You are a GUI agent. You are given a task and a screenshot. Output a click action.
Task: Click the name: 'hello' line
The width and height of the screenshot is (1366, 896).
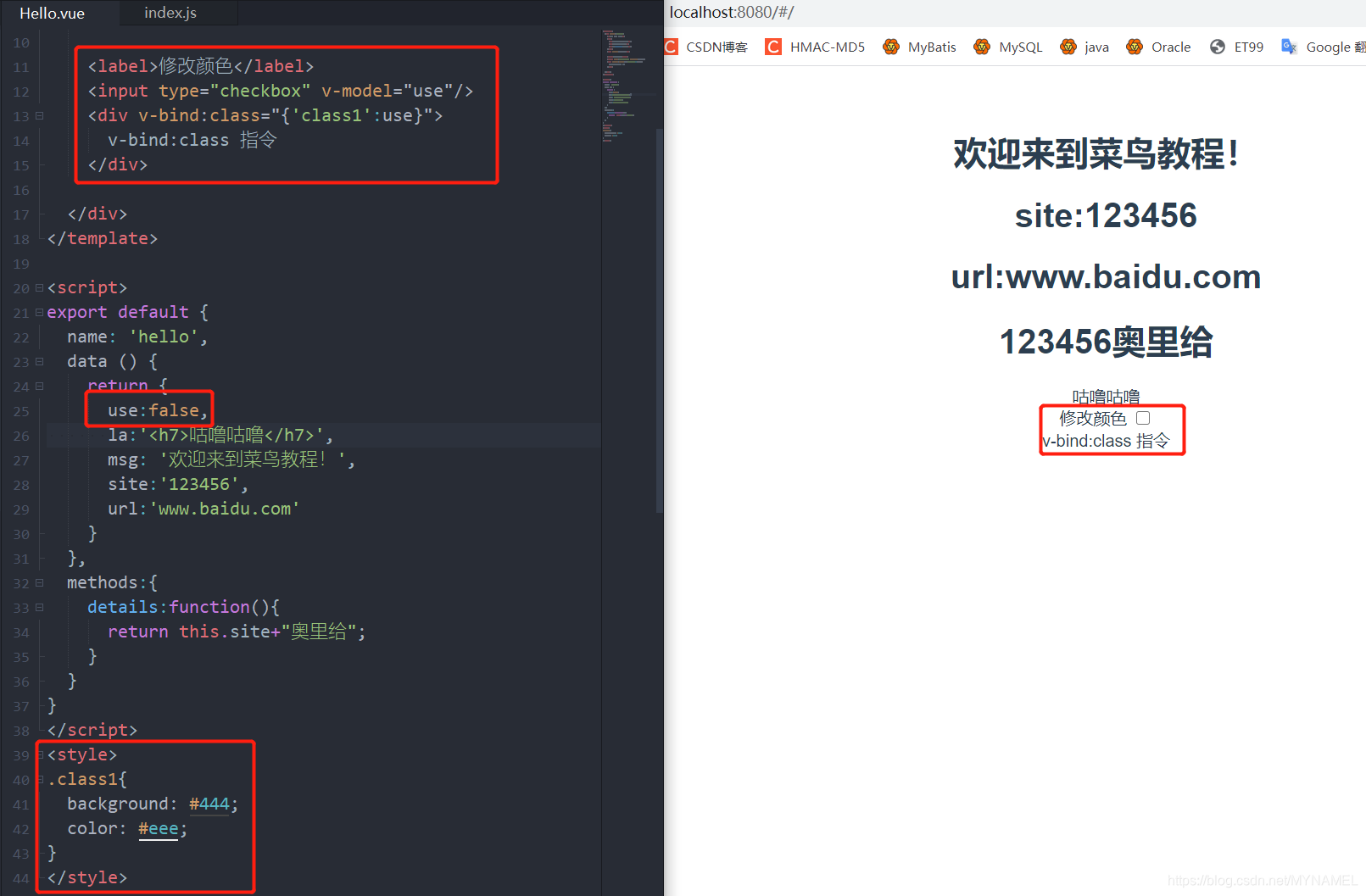(x=137, y=337)
